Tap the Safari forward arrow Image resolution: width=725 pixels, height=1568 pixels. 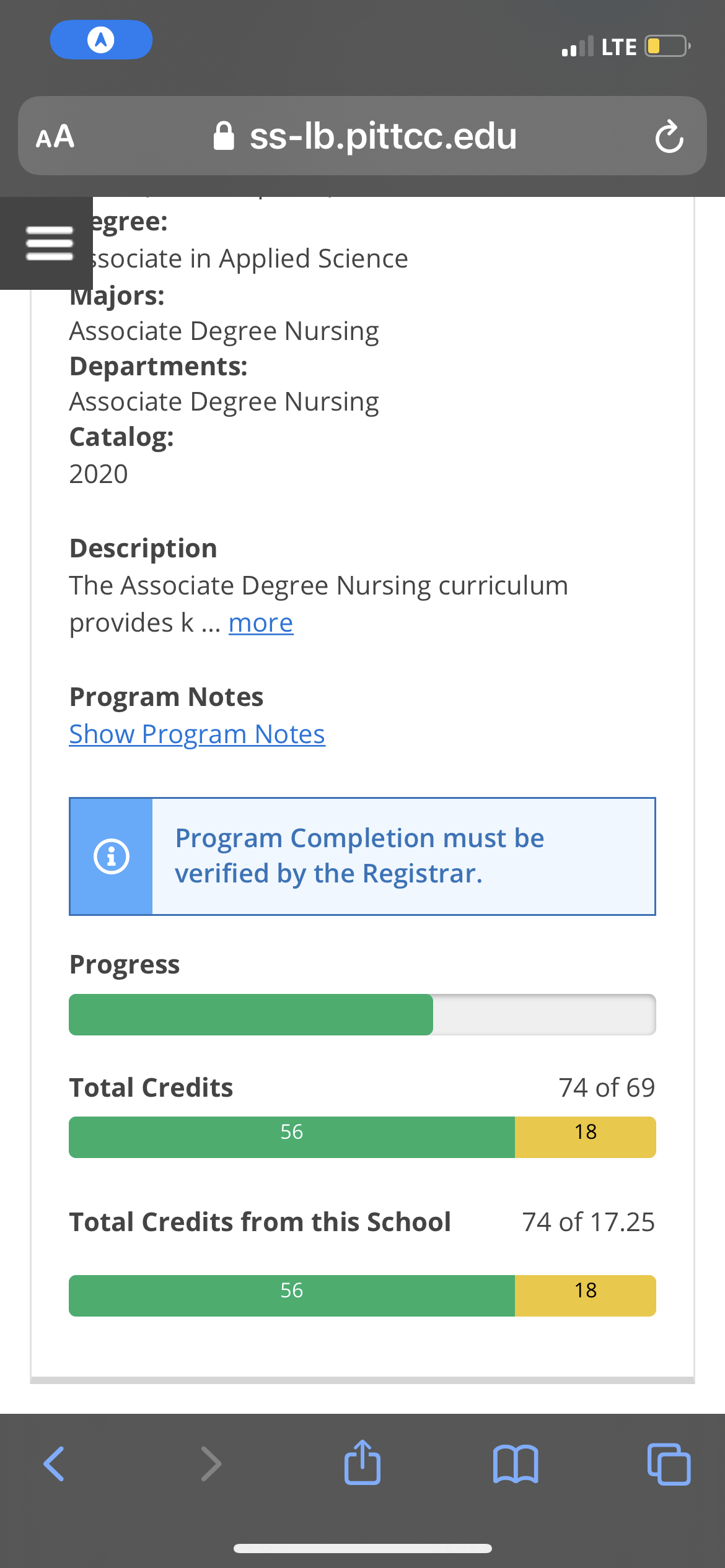211,1464
